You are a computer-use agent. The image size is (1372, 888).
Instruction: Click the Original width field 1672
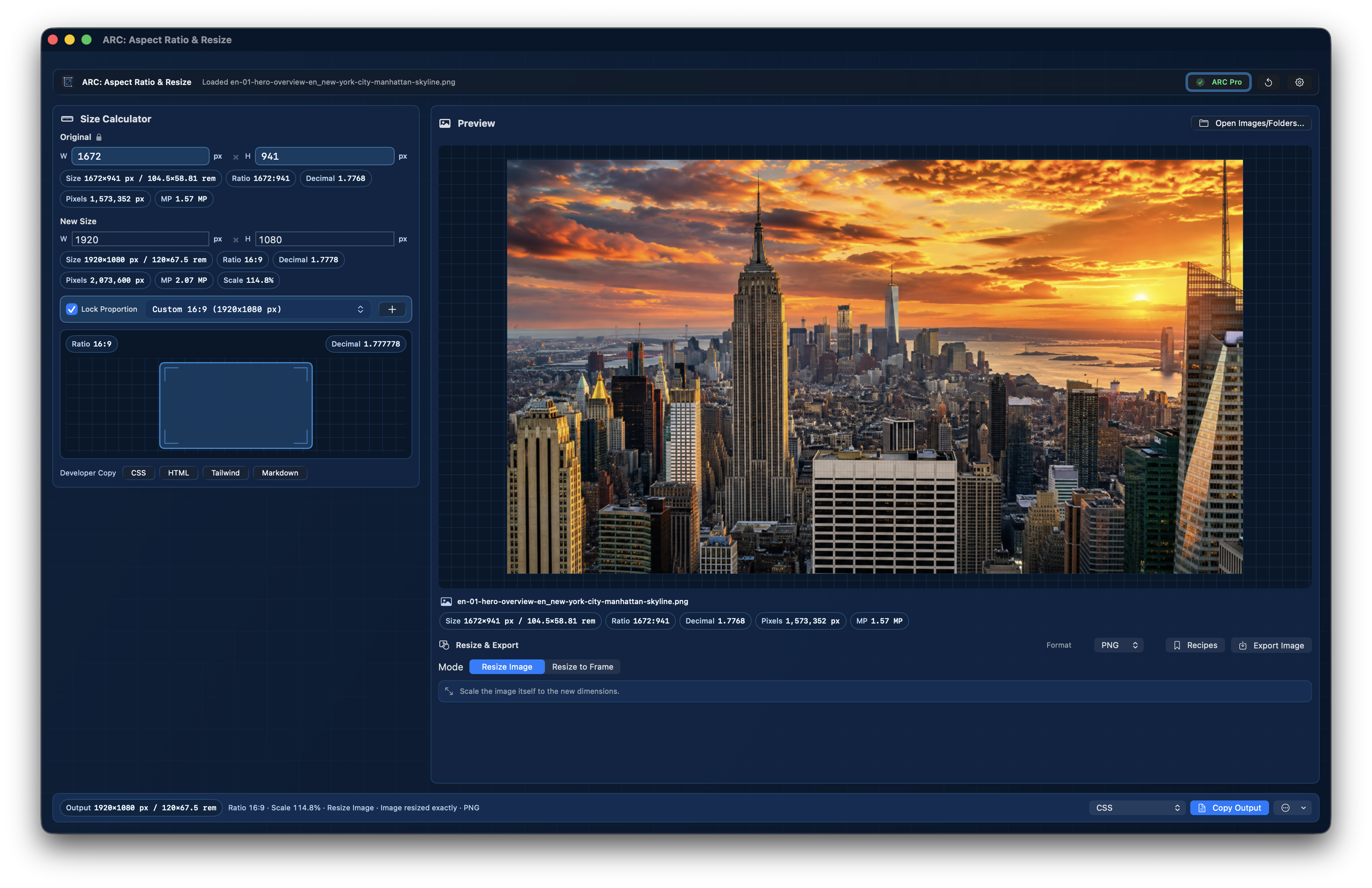pyautogui.click(x=140, y=156)
